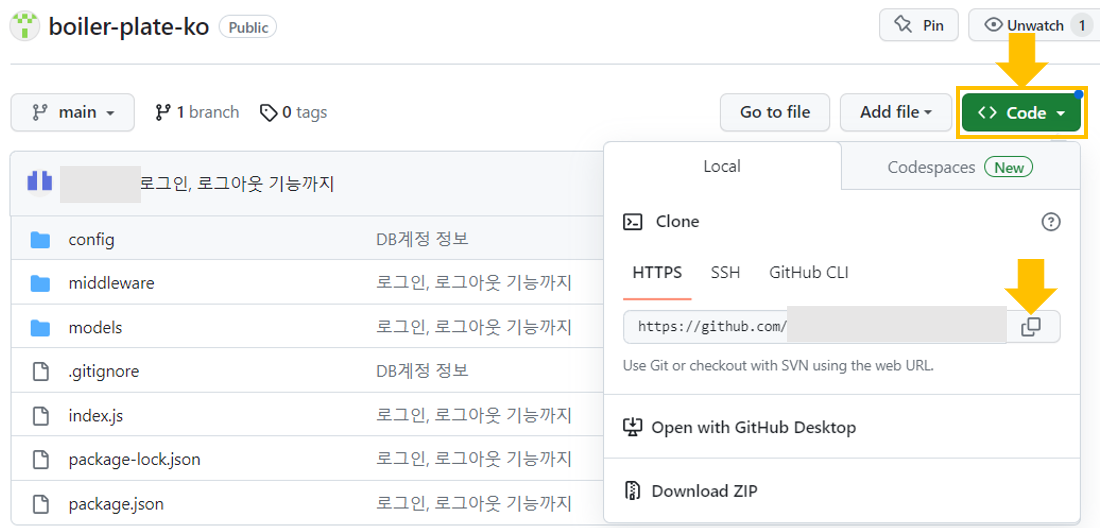Click the folder icon beside models
Image resolution: width=1110 pixels, height=528 pixels.
pyautogui.click(x=40, y=328)
